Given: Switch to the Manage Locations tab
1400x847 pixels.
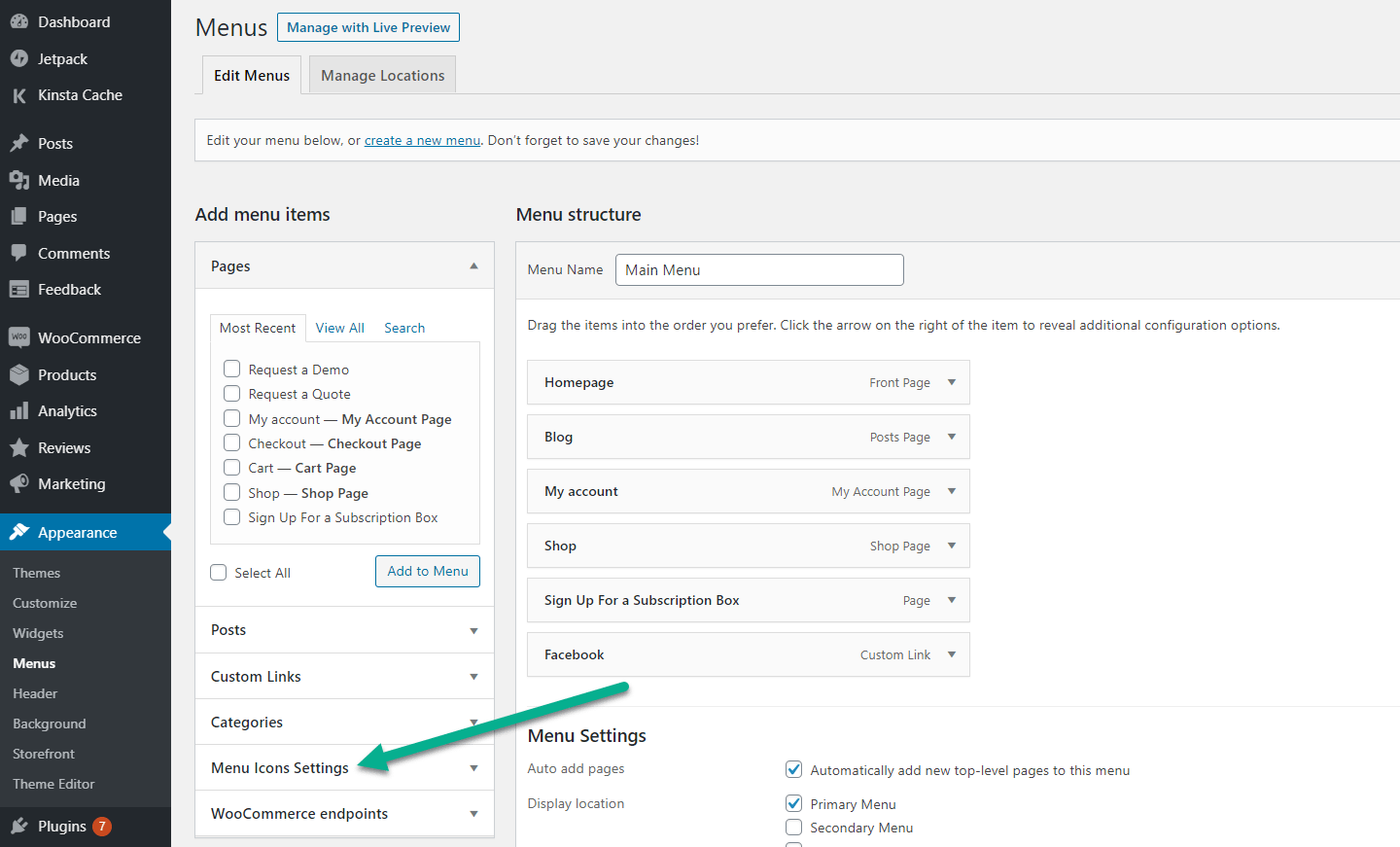Looking at the screenshot, I should tap(381, 75).
